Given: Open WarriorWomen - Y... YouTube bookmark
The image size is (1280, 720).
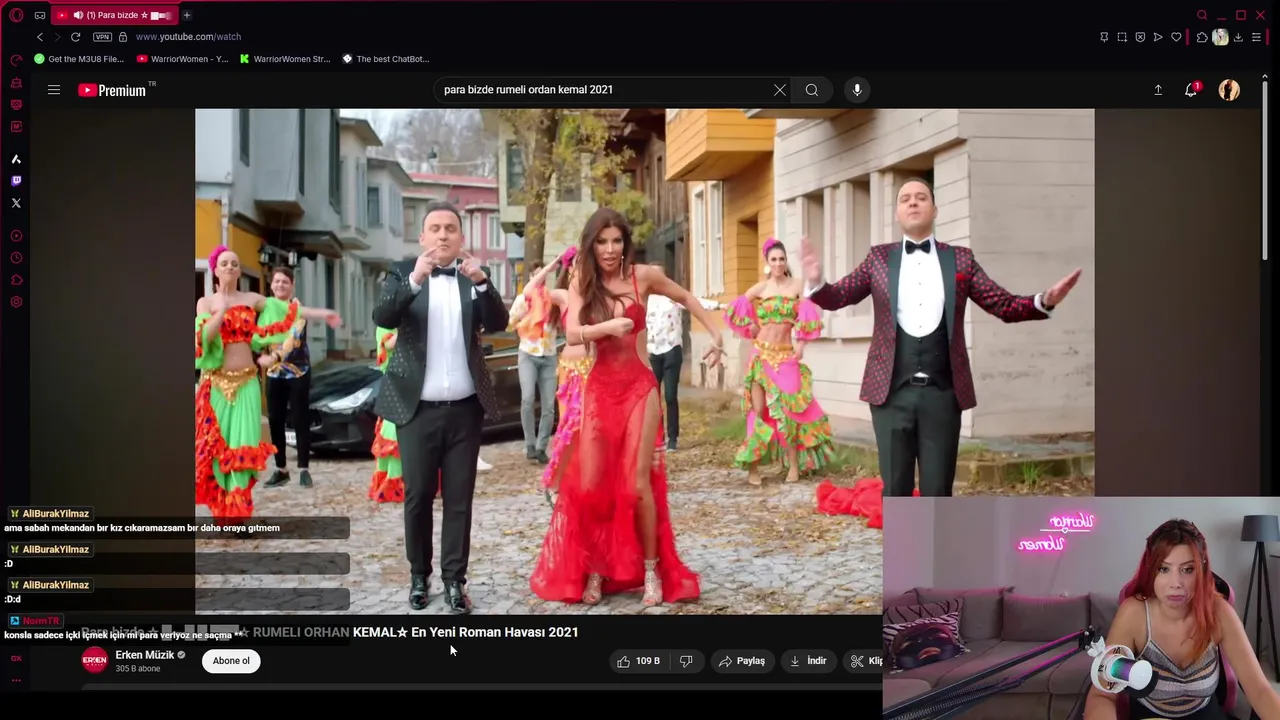Looking at the screenshot, I should (182, 59).
